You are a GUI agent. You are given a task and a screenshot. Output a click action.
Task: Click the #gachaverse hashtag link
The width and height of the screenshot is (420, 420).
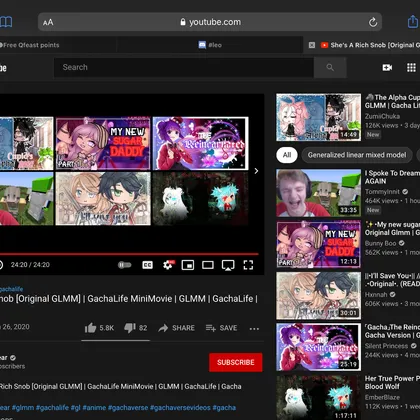click(128, 407)
